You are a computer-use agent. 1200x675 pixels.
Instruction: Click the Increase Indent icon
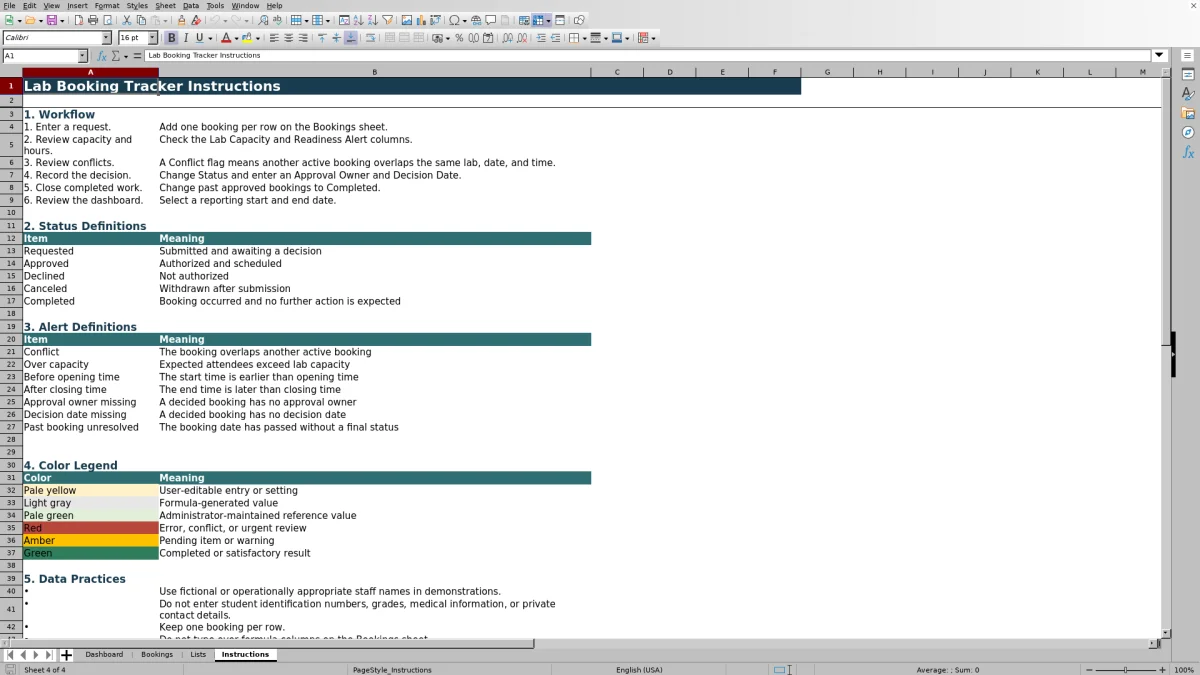(541, 38)
